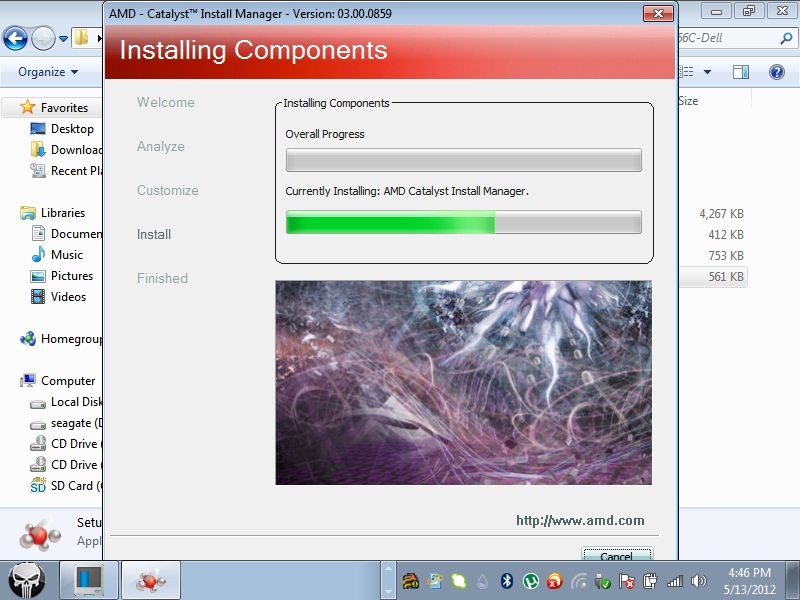The image size is (800, 600).
Task: Close the AMD Catalyst Install Manager window
Action: pos(658,13)
